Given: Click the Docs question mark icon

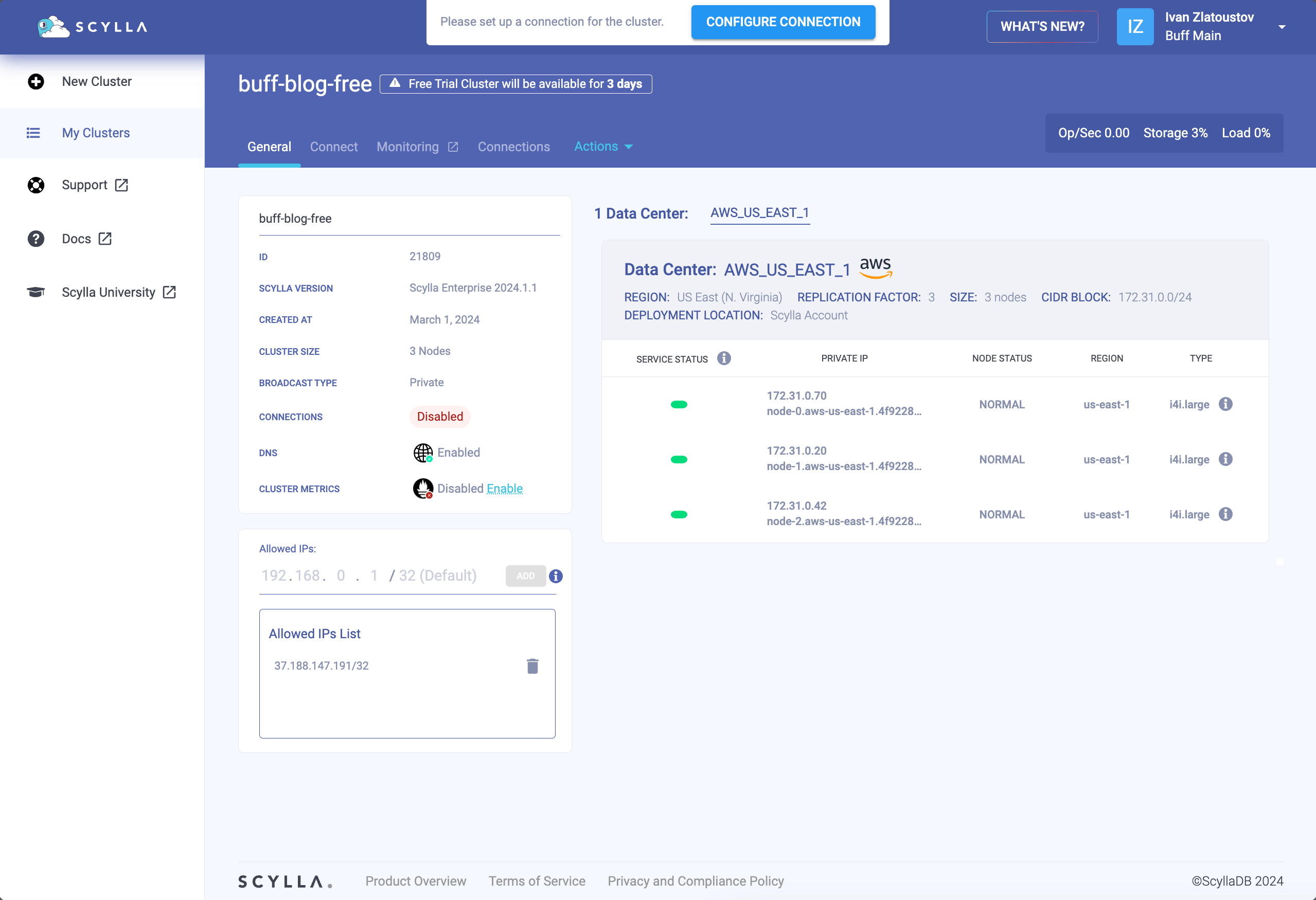Looking at the screenshot, I should pyautogui.click(x=35, y=239).
